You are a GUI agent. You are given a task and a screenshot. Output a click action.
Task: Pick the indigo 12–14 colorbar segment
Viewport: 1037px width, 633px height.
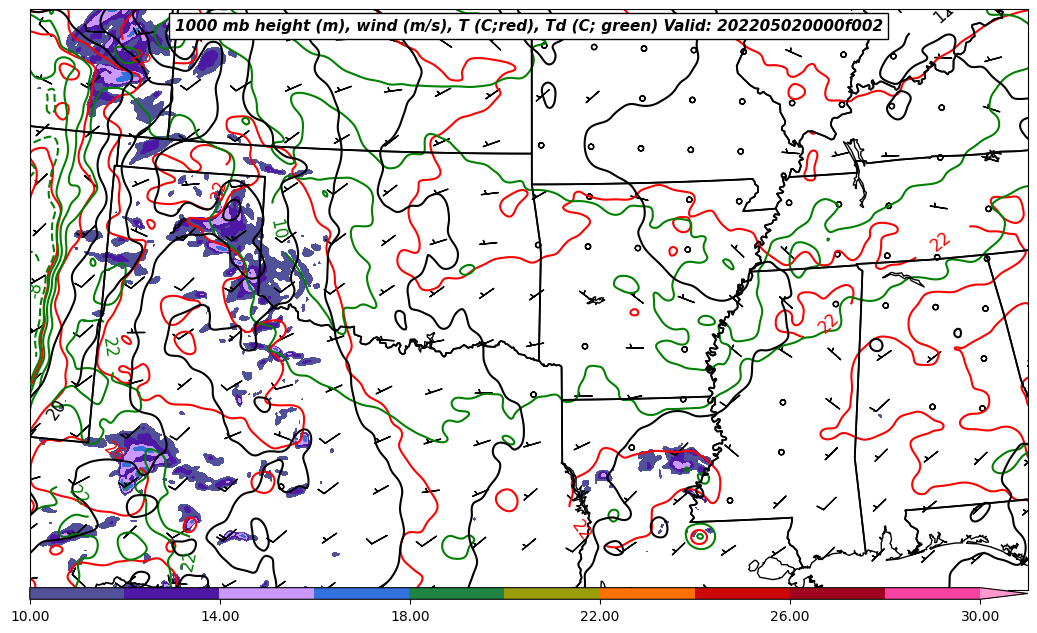[172, 593]
